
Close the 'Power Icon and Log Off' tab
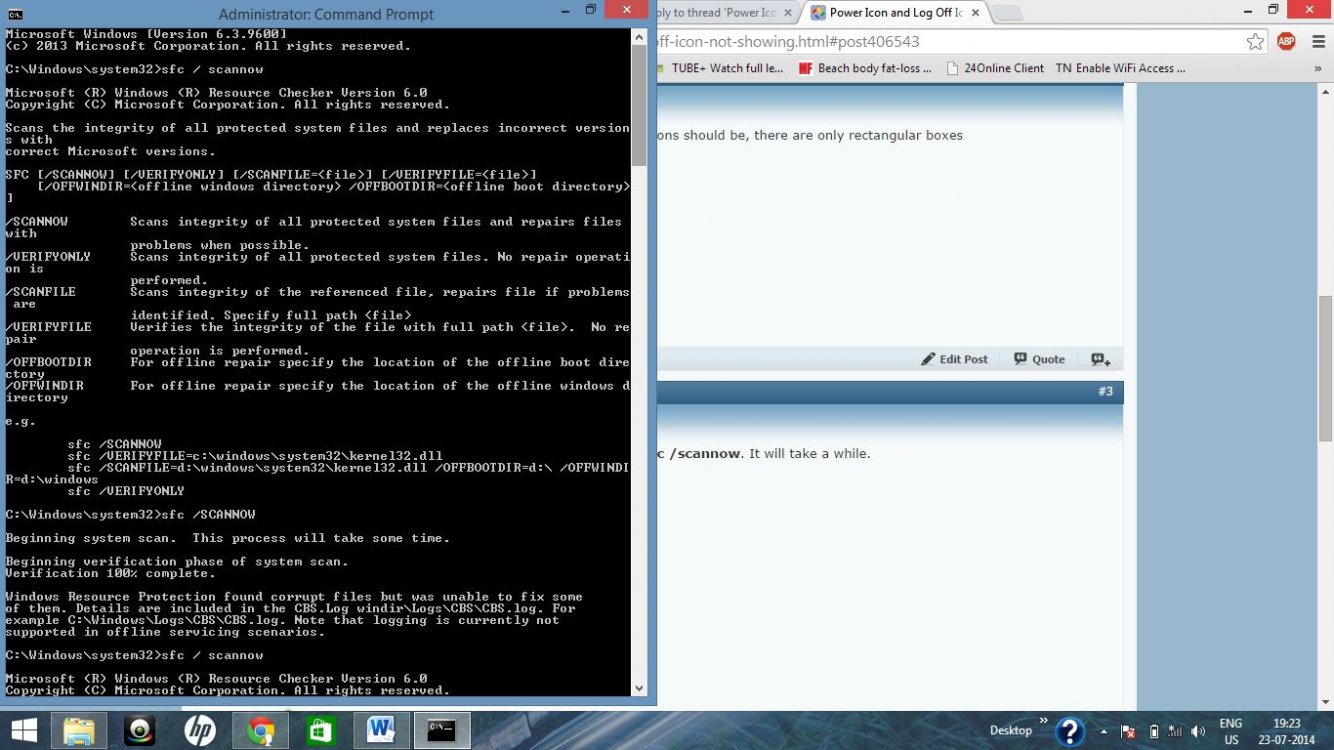[x=974, y=13]
